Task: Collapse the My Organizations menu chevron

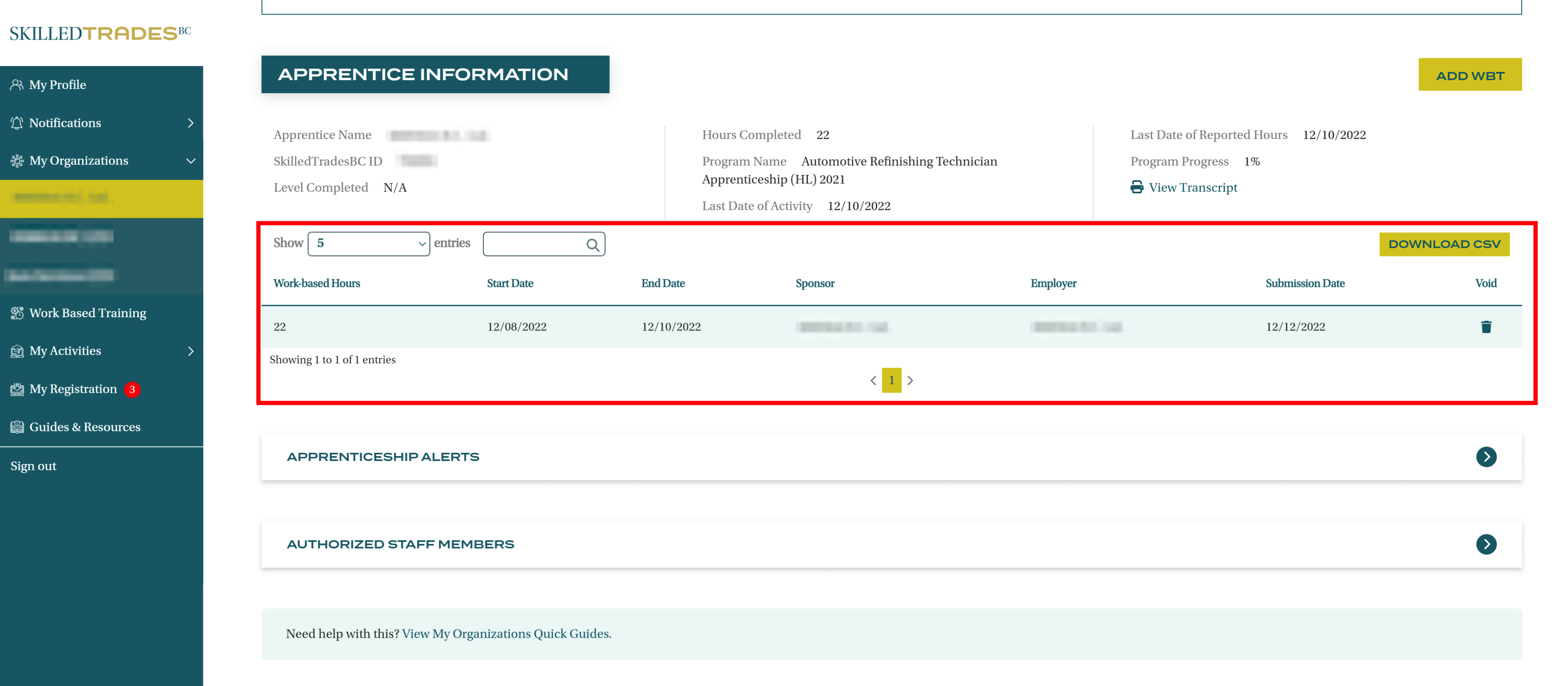Action: tap(190, 161)
